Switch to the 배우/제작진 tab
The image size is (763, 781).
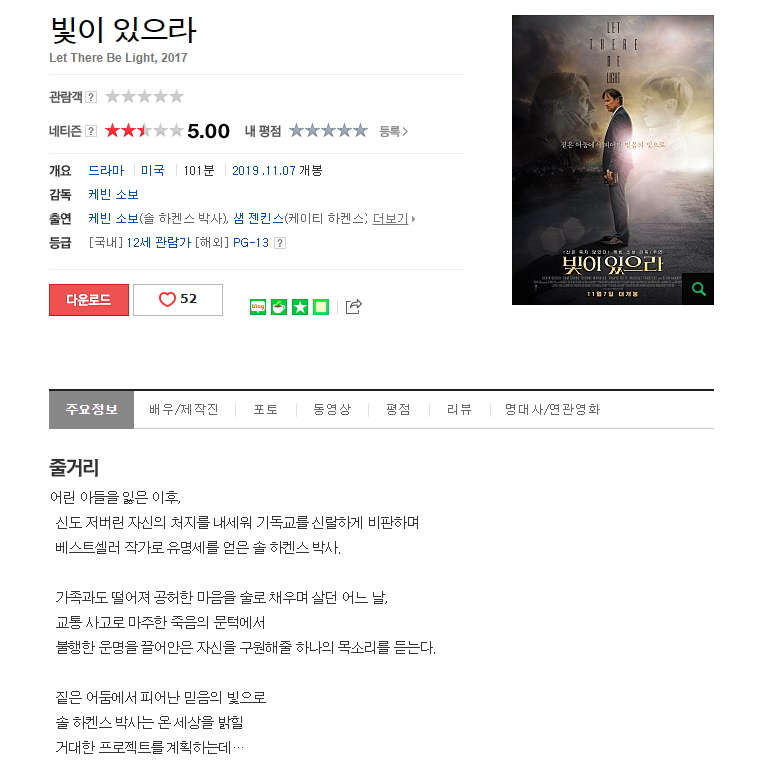(x=184, y=409)
